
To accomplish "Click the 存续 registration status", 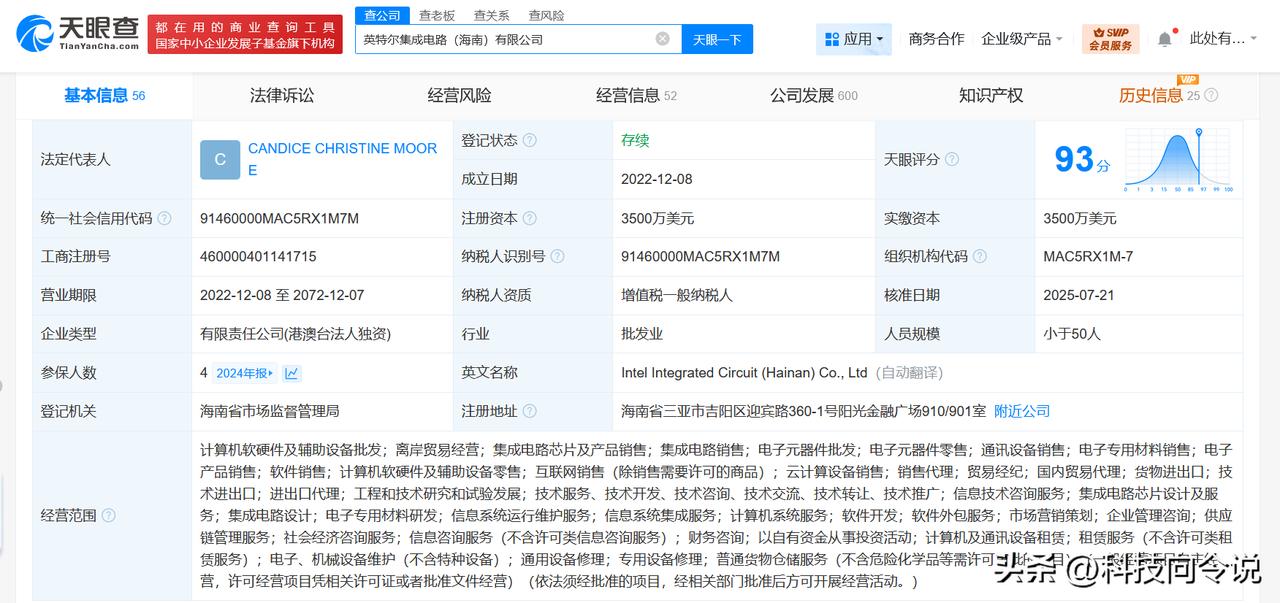I will coord(635,141).
